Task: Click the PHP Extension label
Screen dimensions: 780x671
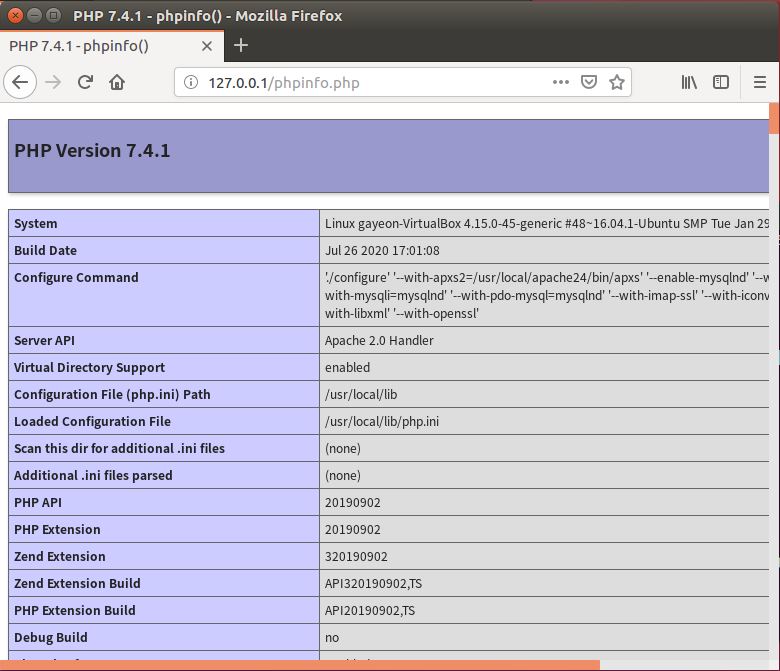Action: (x=57, y=530)
